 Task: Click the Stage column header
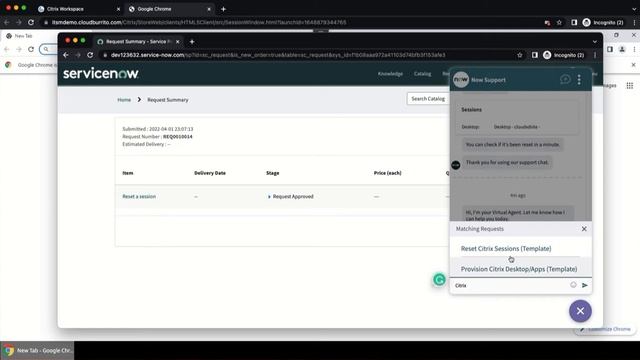pyautogui.click(x=273, y=173)
